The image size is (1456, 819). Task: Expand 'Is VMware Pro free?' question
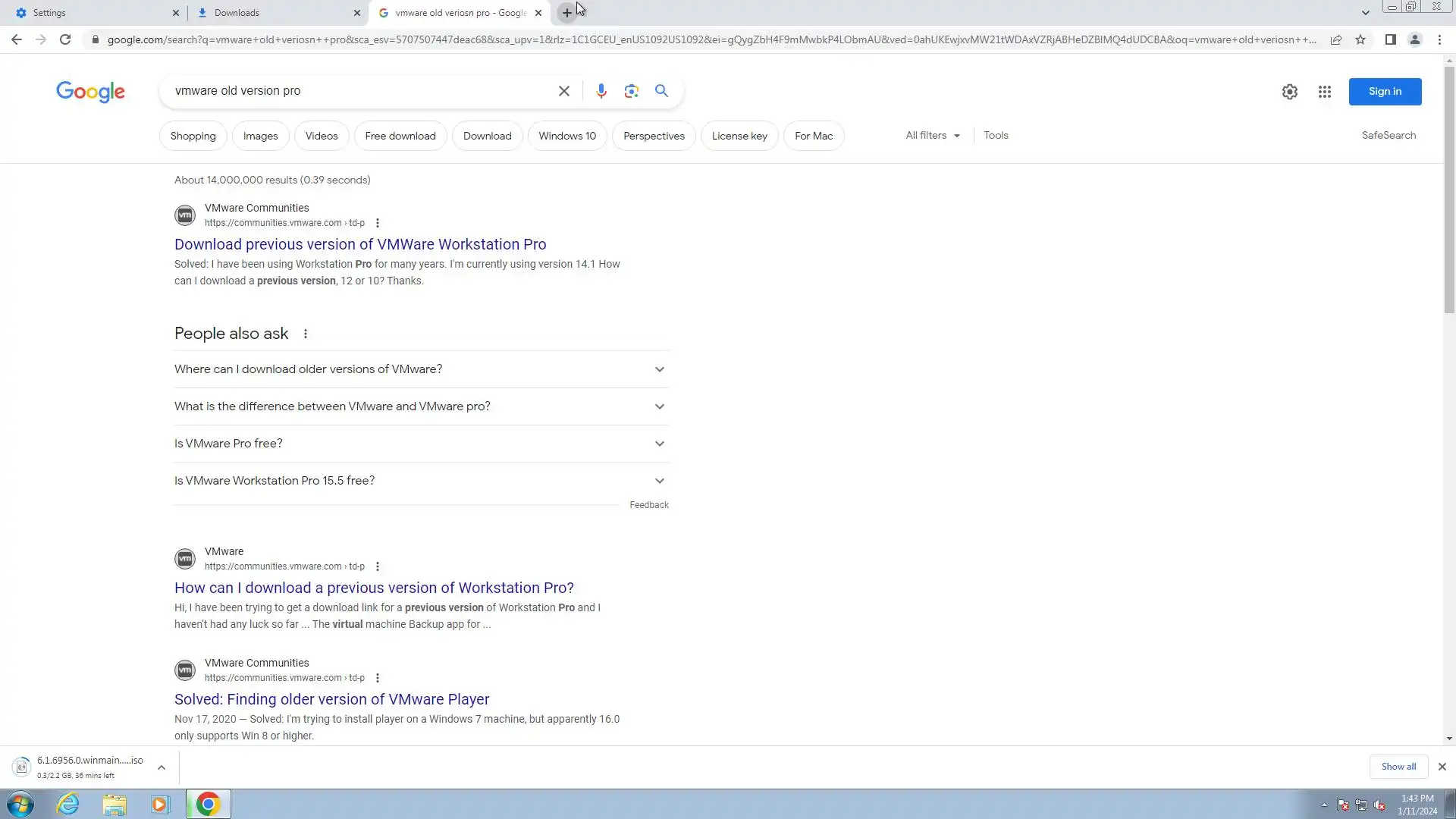point(421,444)
